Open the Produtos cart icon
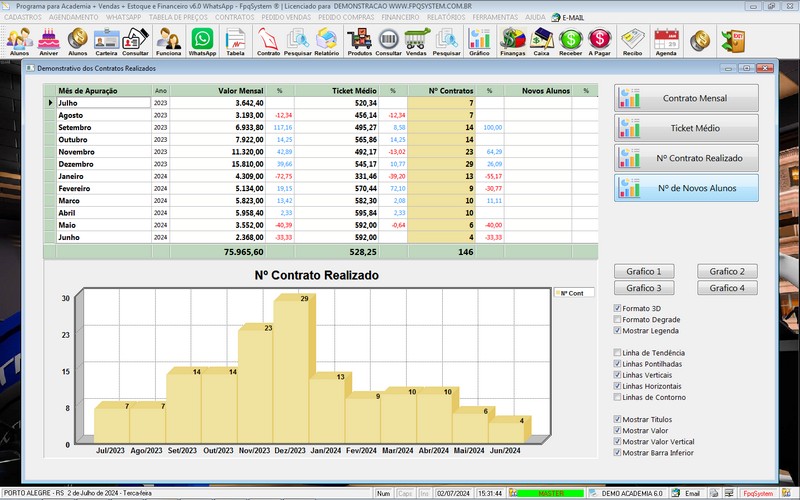 (360, 41)
